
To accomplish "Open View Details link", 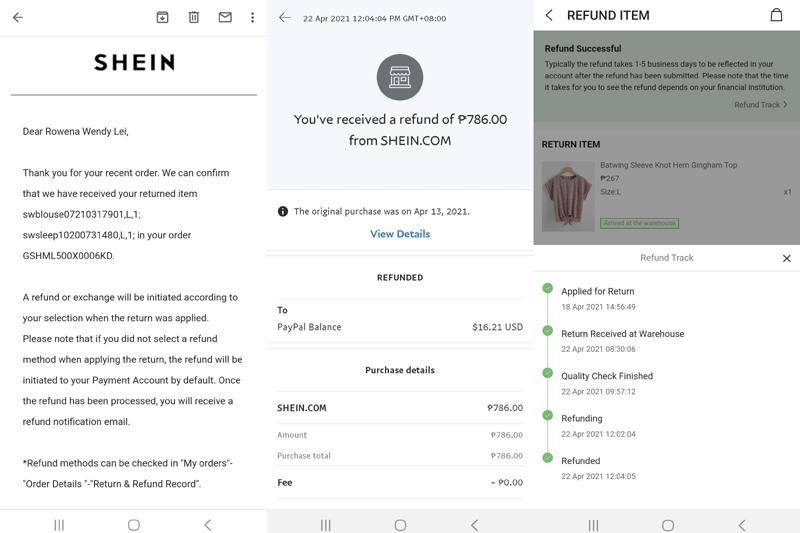I will [x=400, y=234].
